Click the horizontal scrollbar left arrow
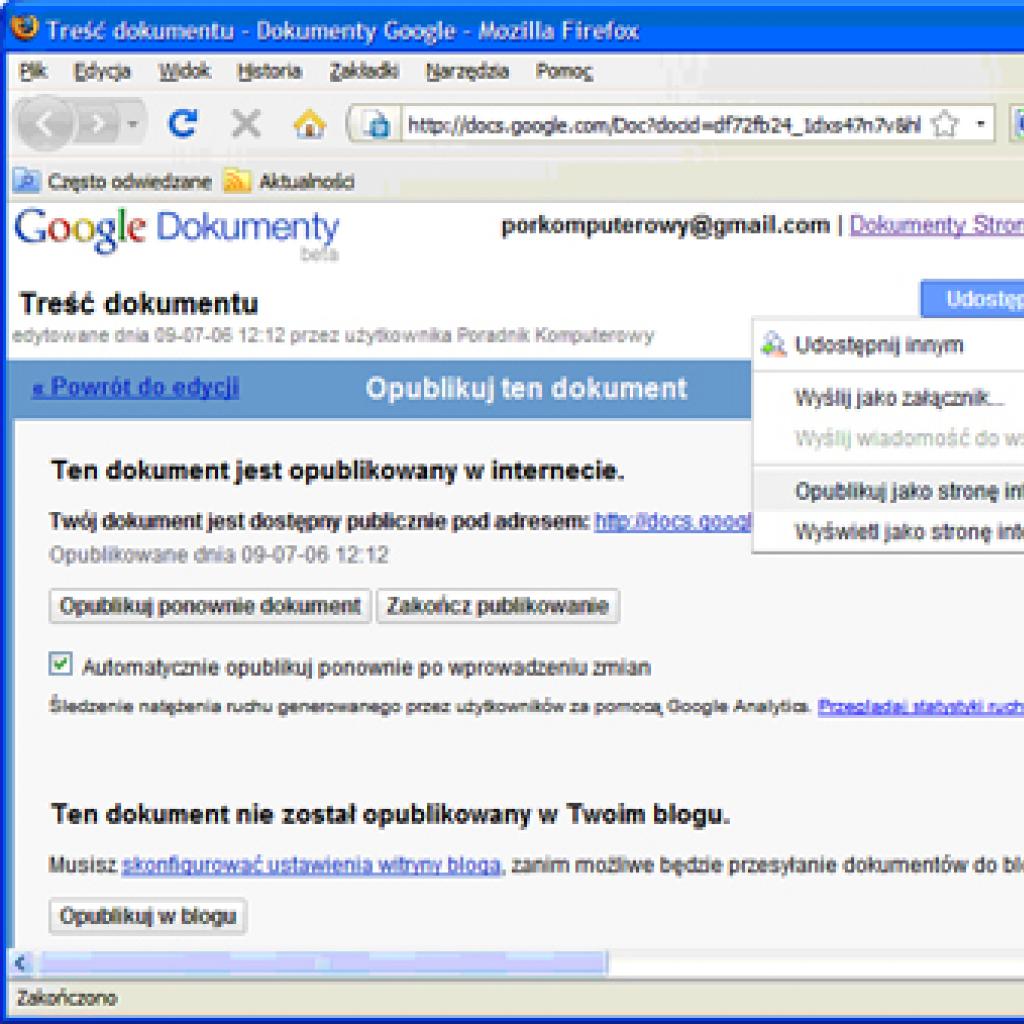The height and width of the screenshot is (1024, 1024). [x=22, y=963]
